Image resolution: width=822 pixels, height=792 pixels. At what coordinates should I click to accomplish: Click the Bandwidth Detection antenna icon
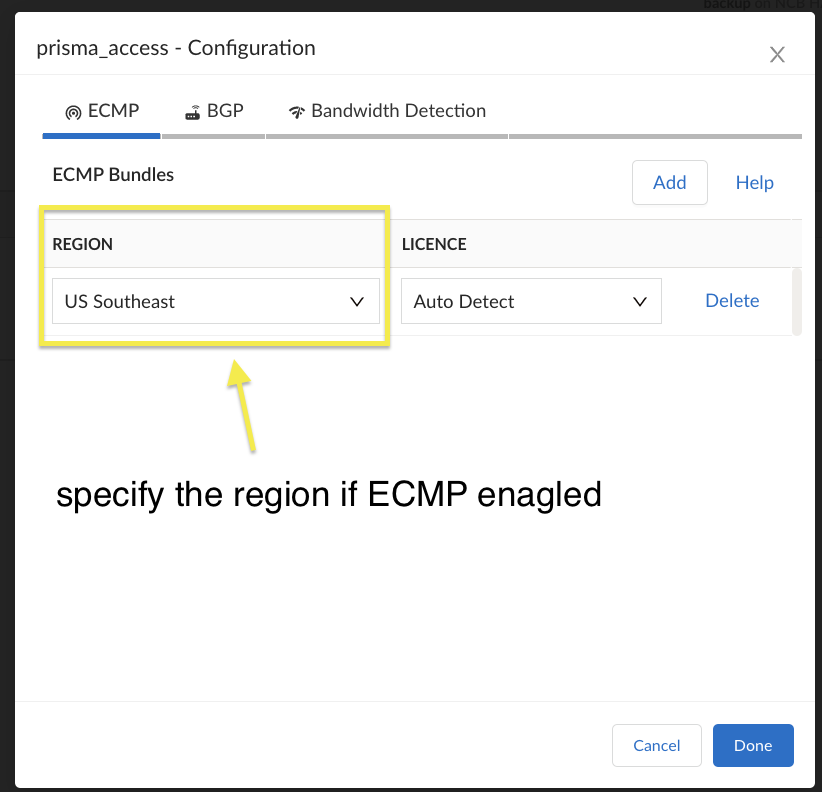(296, 111)
